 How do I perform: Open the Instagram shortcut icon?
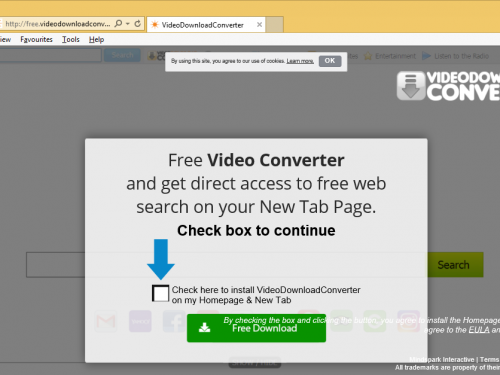pos(409,321)
